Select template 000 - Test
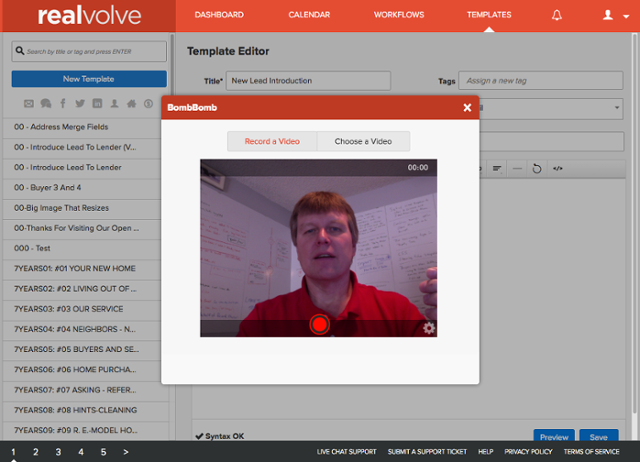640x462 pixels. [86, 249]
